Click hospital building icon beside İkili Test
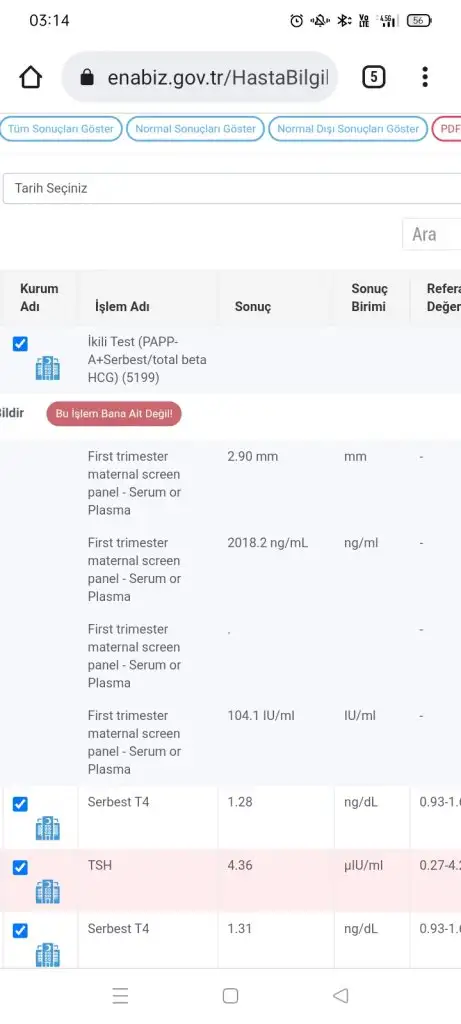The height and width of the screenshot is (1024, 461). click(x=48, y=369)
